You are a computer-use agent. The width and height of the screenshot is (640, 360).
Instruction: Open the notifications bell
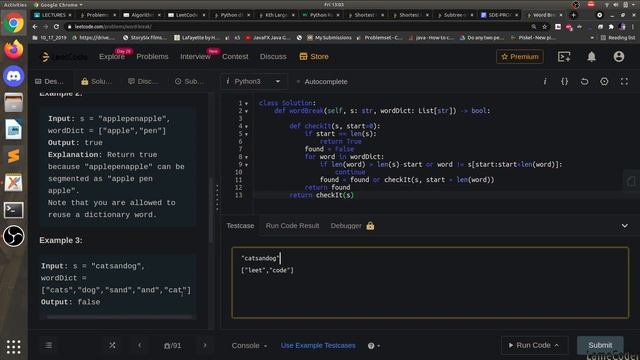pyautogui.click(x=591, y=57)
